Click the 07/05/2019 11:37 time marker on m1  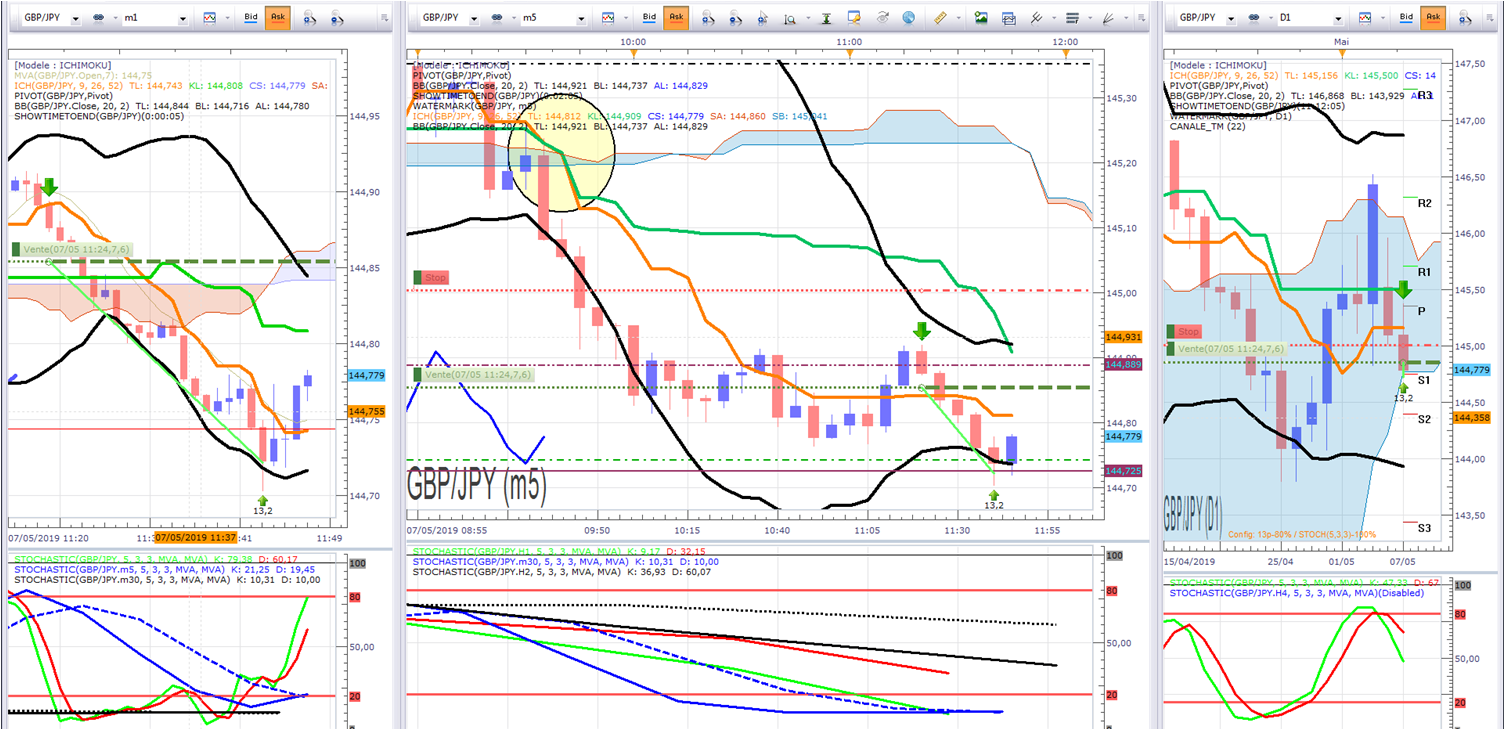click(195, 537)
